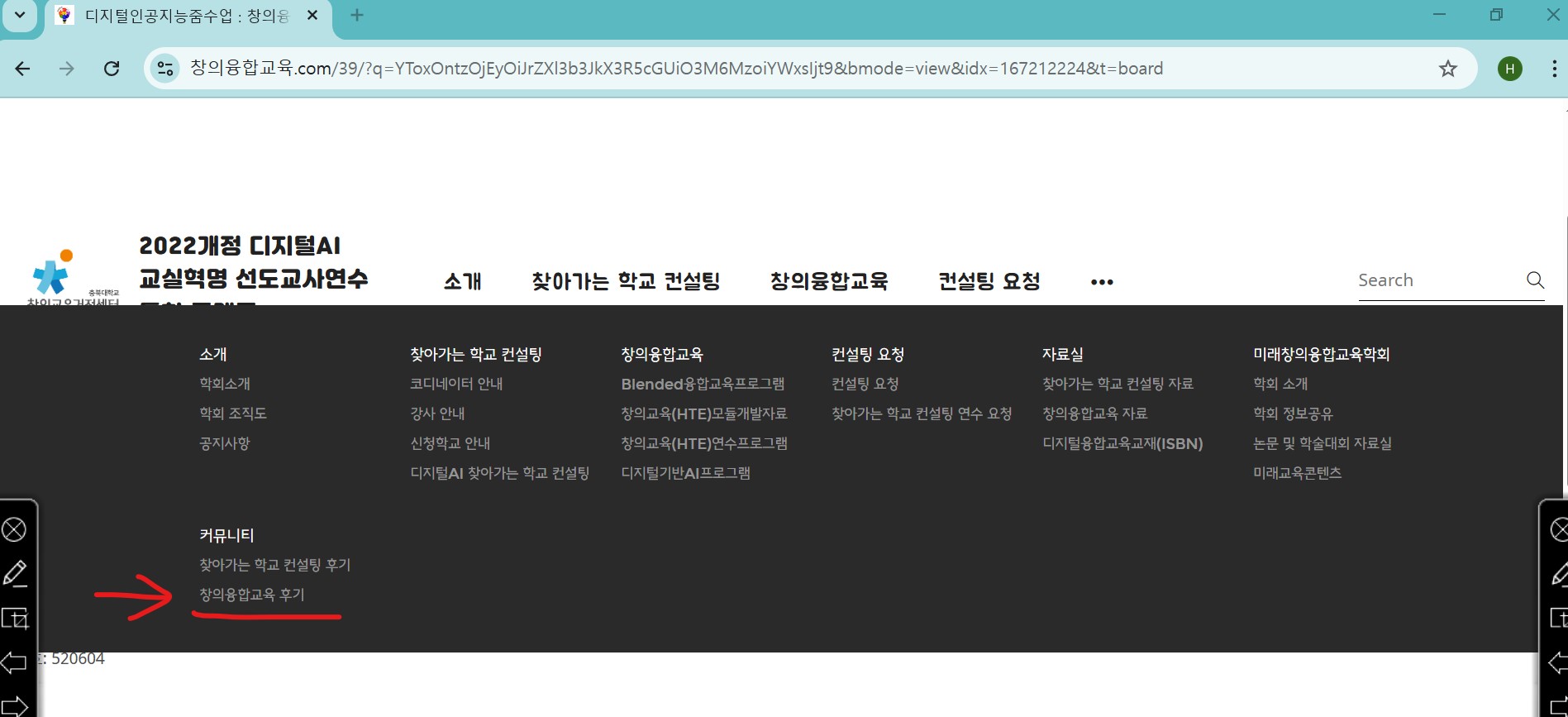Click the circled X icon on left-side toolbar

tap(14, 529)
